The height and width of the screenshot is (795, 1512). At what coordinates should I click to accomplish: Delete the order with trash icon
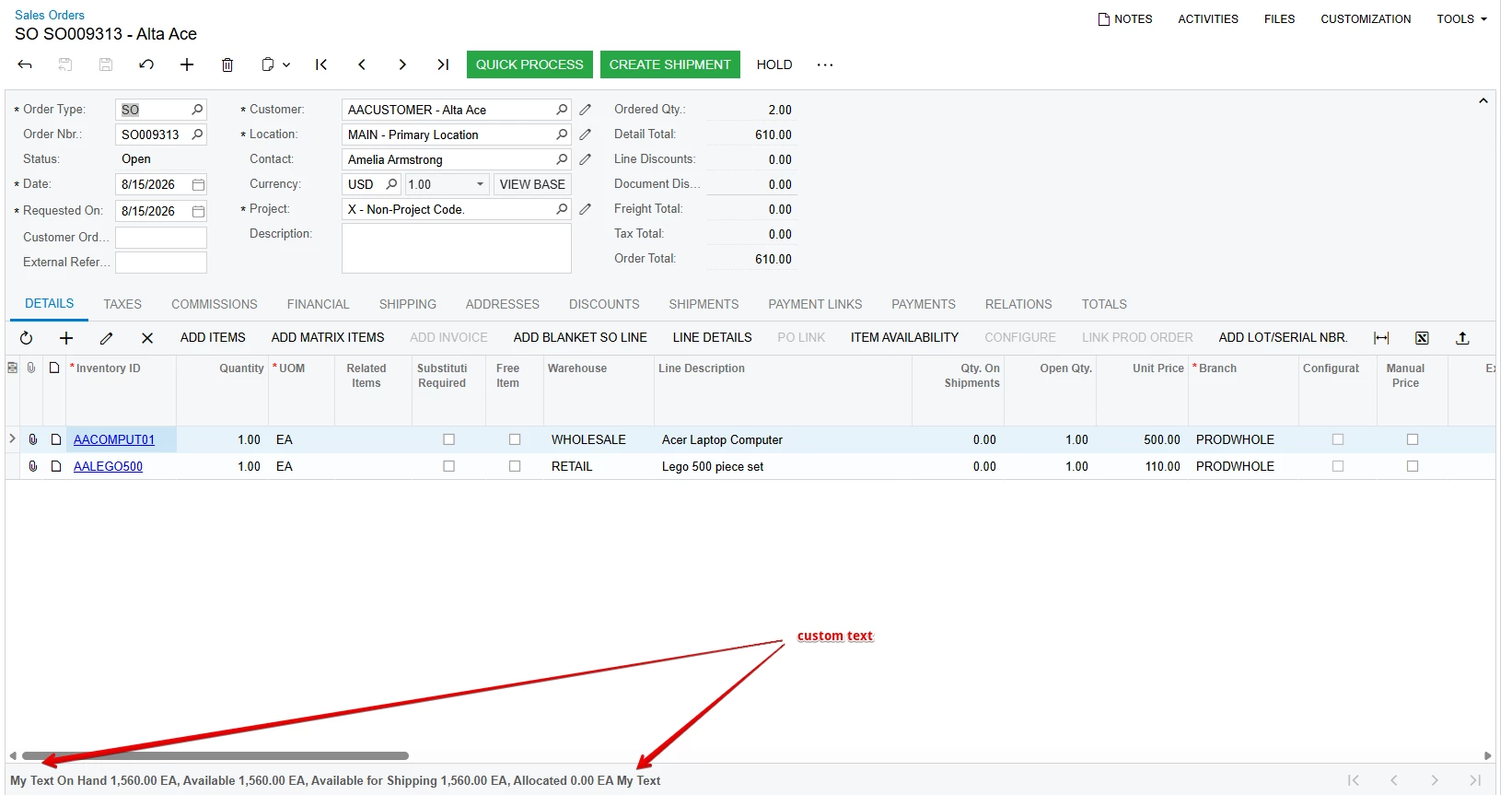pyautogui.click(x=227, y=64)
